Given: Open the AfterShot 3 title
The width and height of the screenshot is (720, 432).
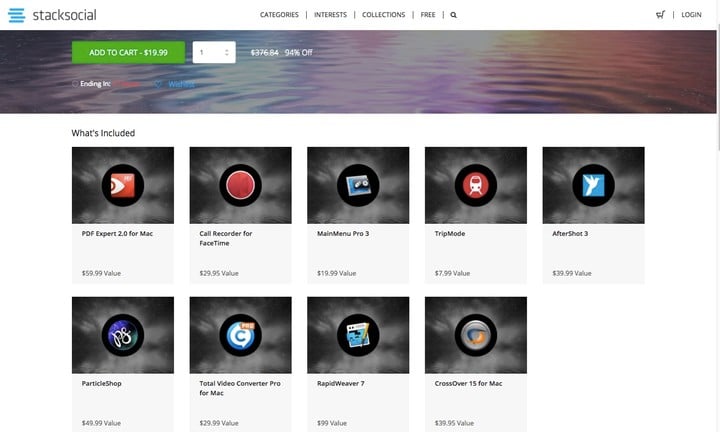Looking at the screenshot, I should 570,234.
